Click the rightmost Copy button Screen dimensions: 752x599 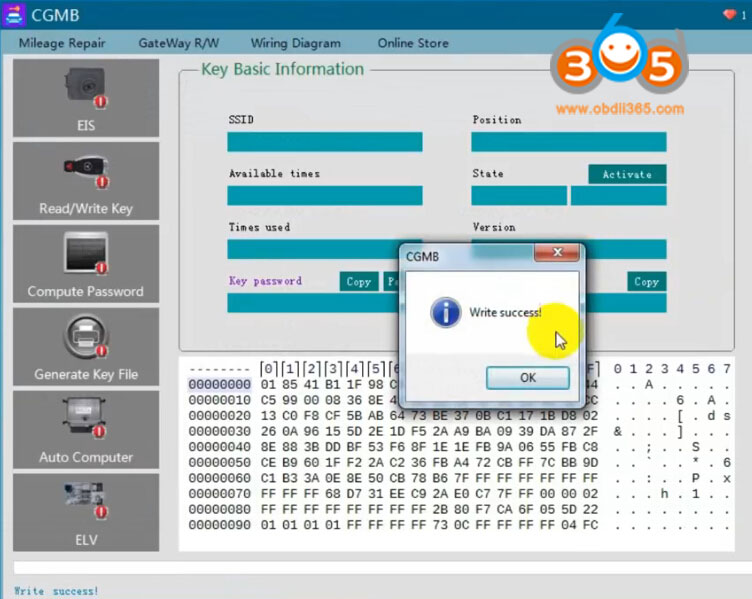pos(647,282)
